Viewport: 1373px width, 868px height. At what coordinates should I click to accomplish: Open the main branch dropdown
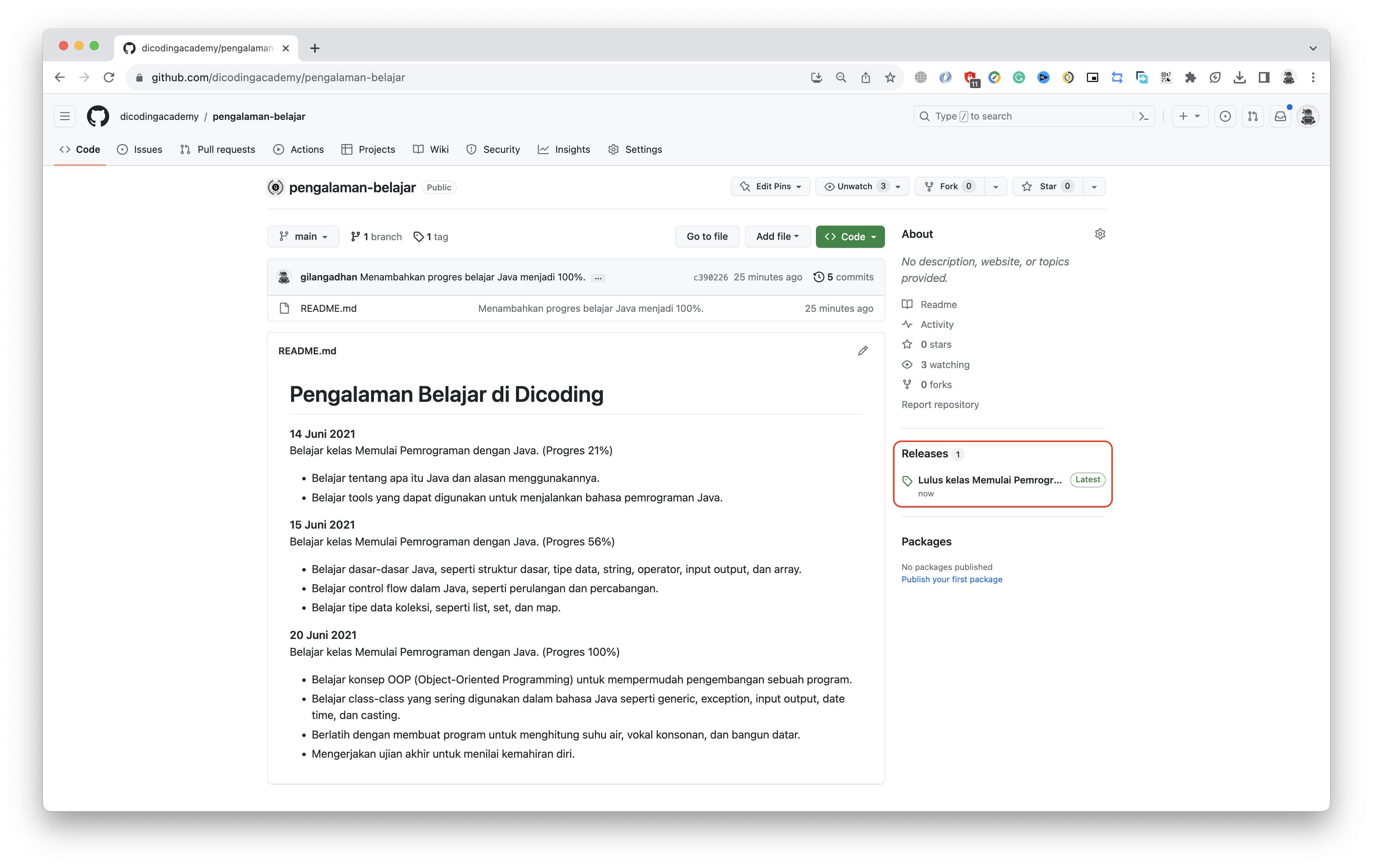tap(303, 237)
